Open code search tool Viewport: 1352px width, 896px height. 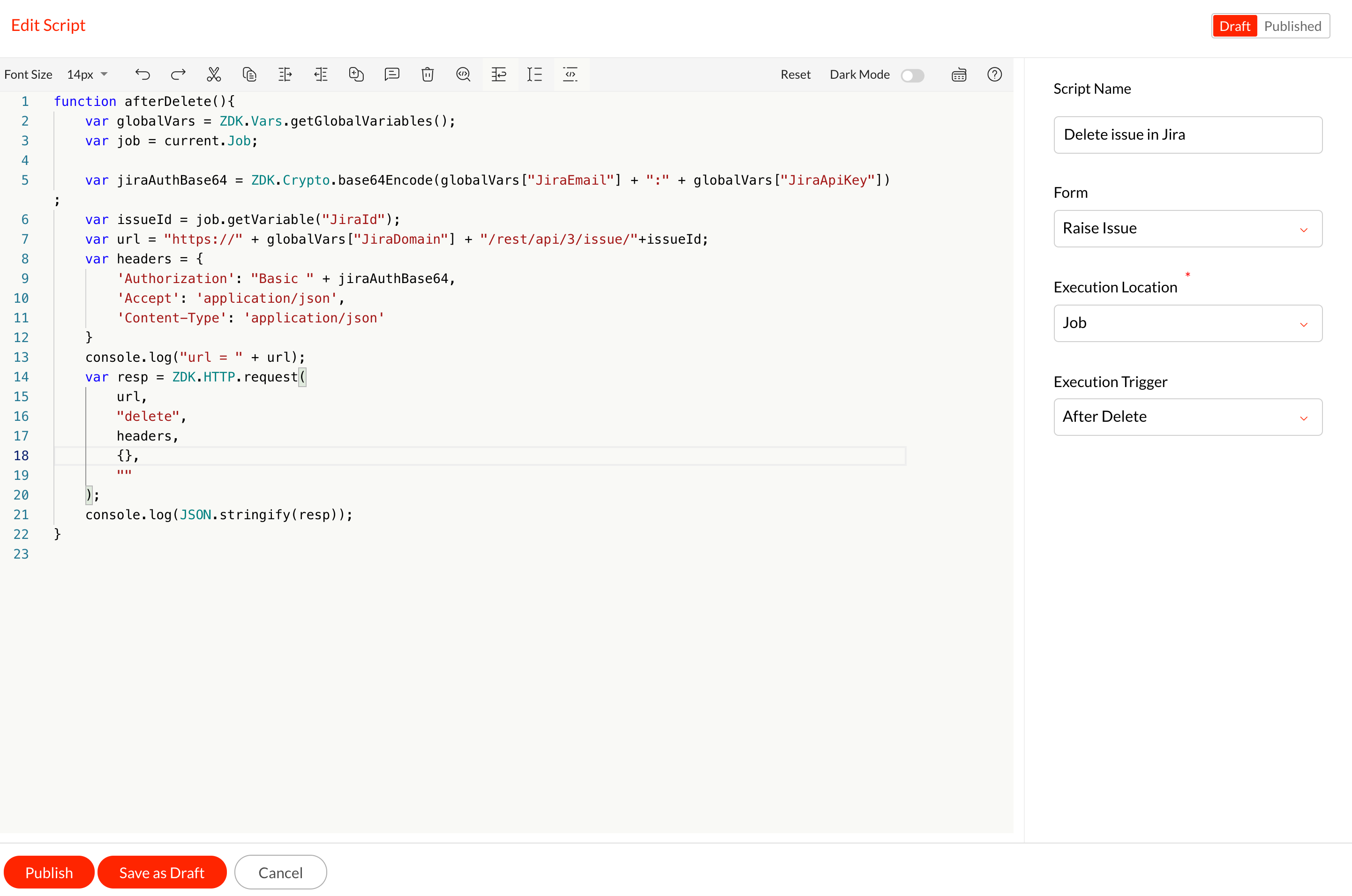[463, 75]
